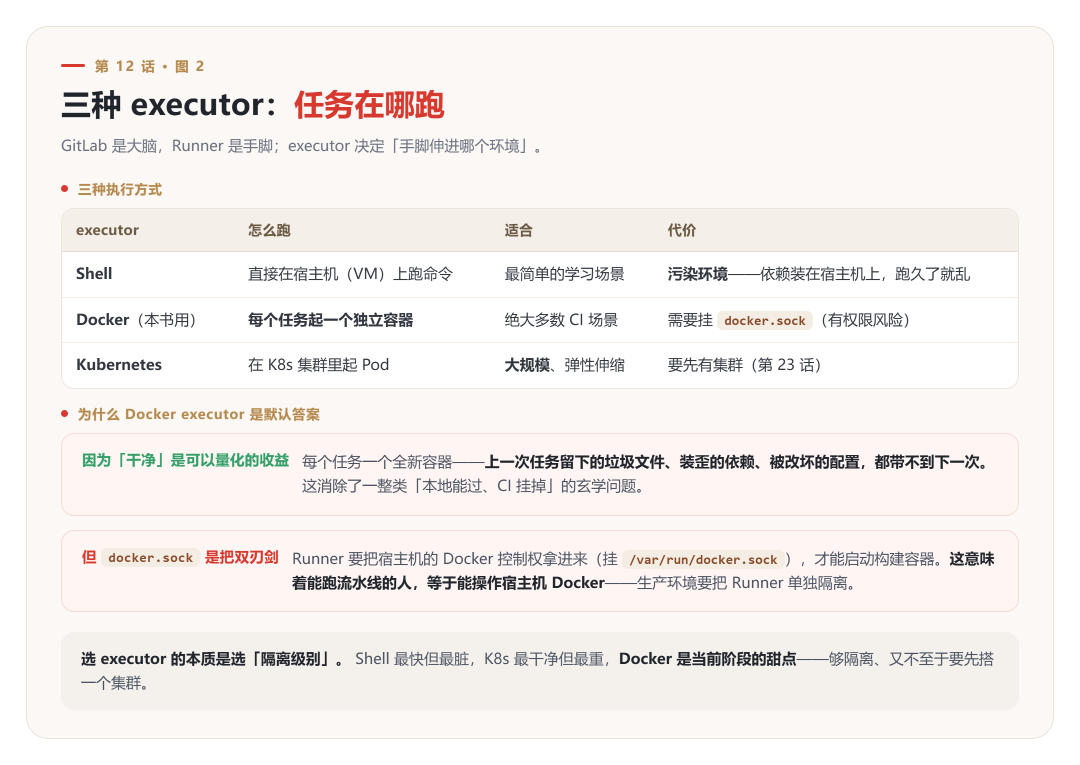Screen dimensions: 1080x765
Task: Click the cell '每个任务起一个独立容器'
Action: 331,319
